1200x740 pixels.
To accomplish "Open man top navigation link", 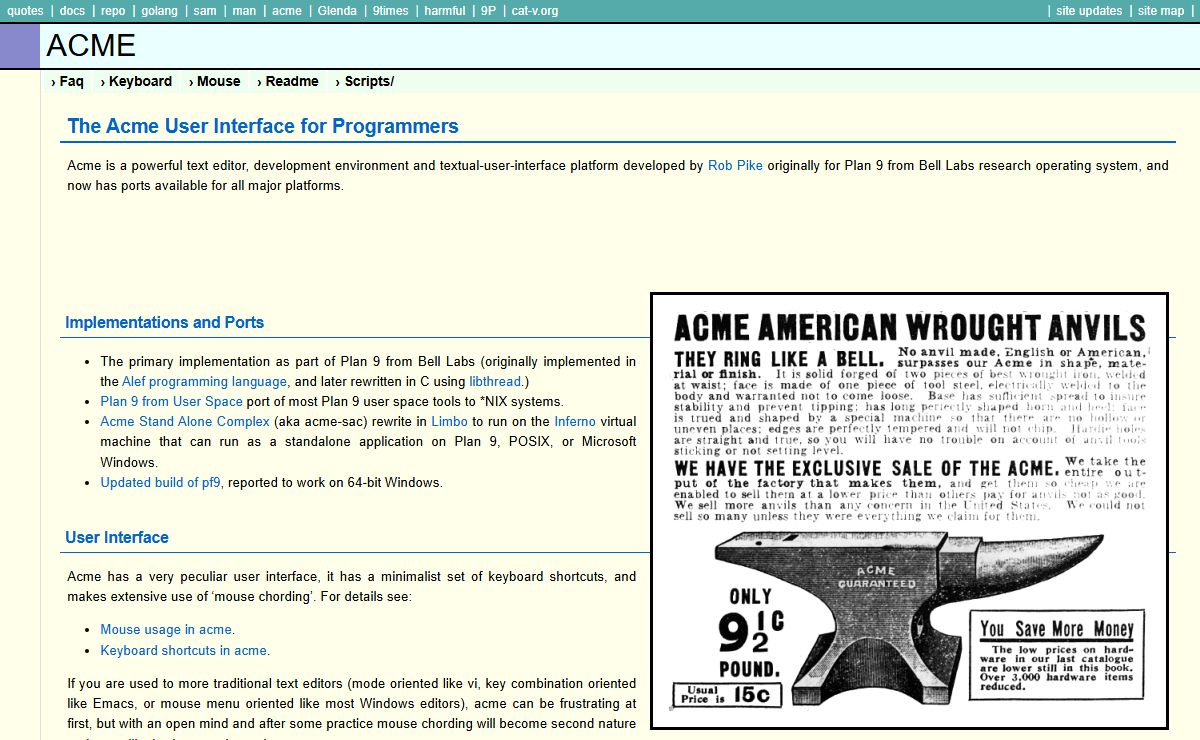I will (x=244, y=11).
